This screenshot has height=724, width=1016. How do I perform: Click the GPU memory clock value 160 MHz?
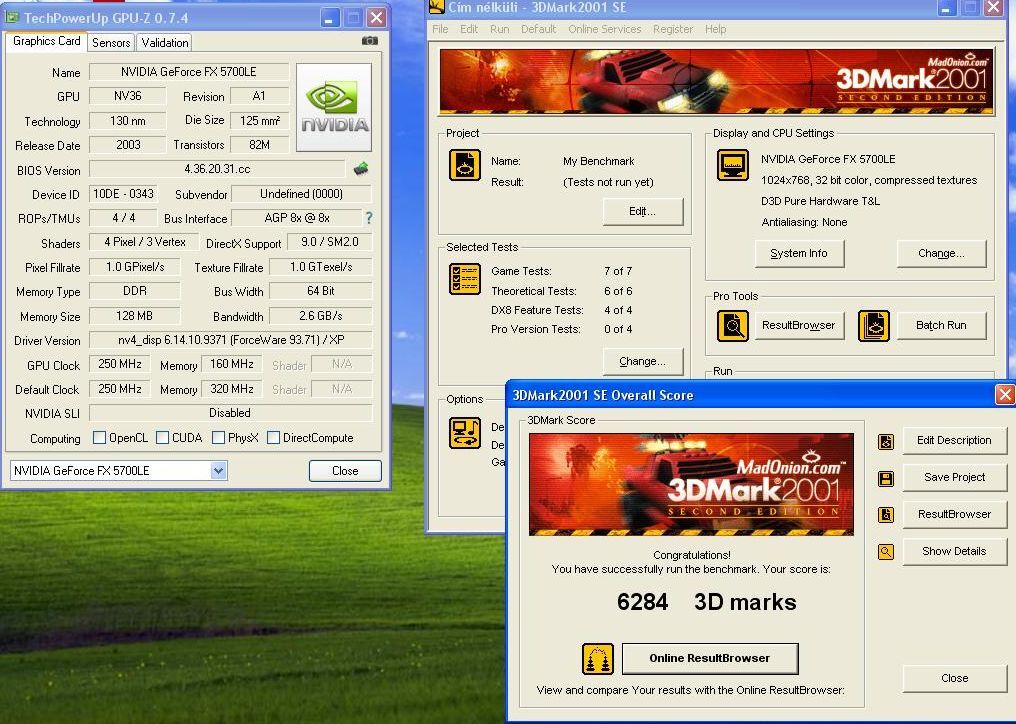click(x=232, y=364)
